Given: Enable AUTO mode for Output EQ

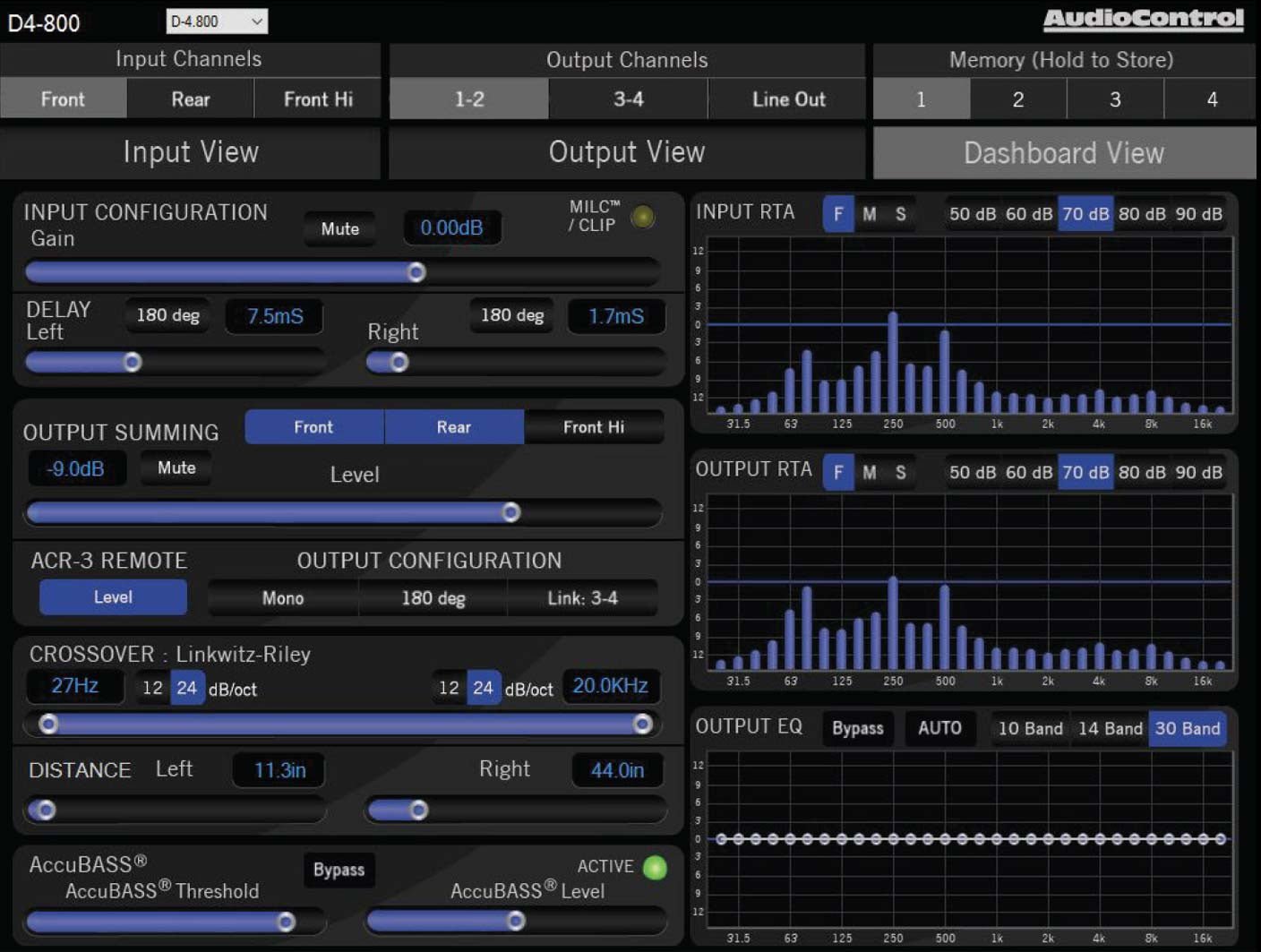Looking at the screenshot, I should point(939,728).
